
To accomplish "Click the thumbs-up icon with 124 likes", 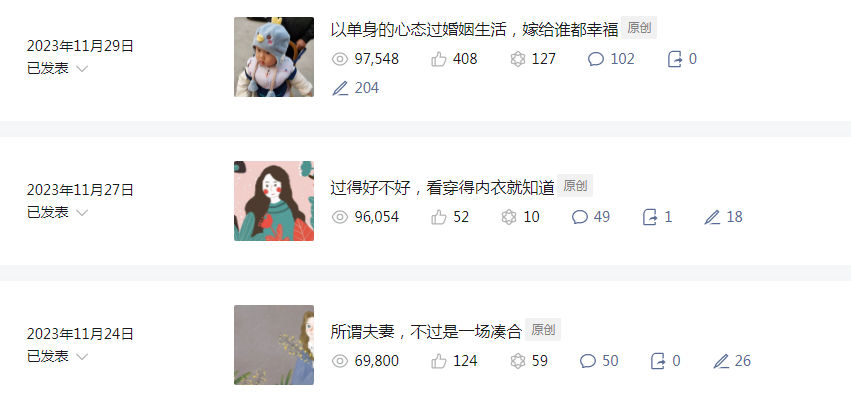I will pos(439,361).
